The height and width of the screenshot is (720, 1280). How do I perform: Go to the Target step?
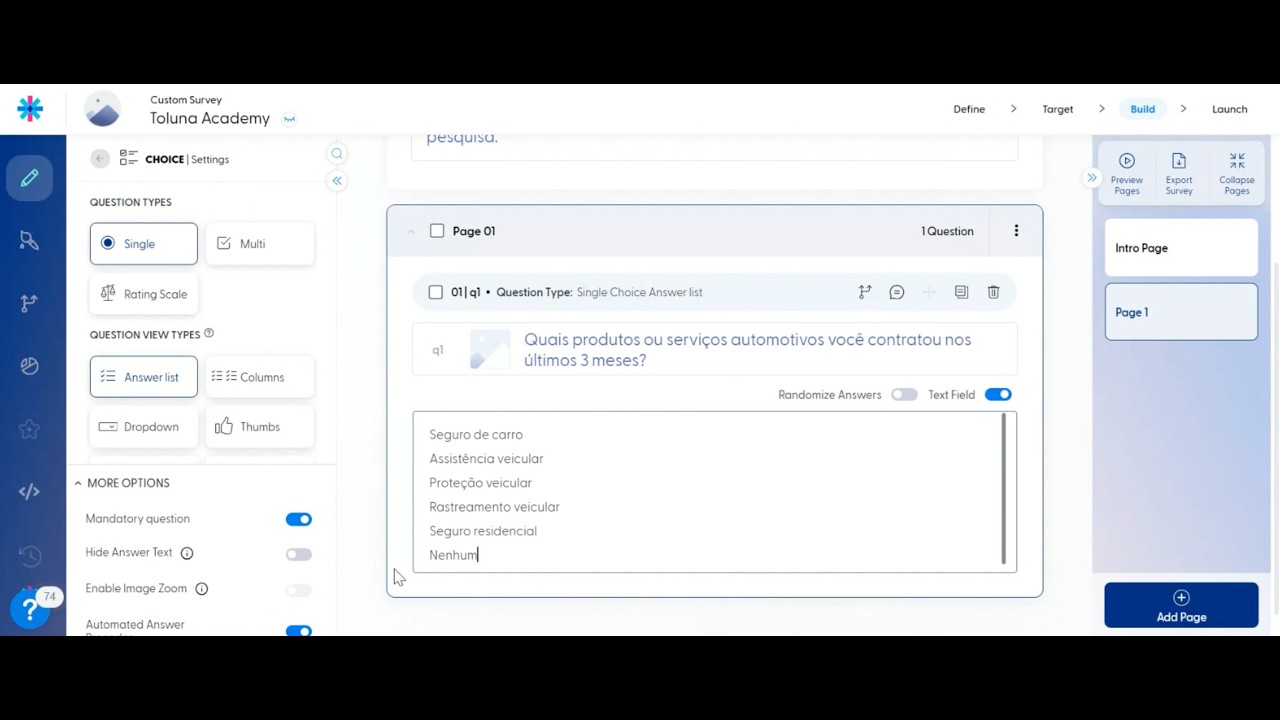[1058, 109]
